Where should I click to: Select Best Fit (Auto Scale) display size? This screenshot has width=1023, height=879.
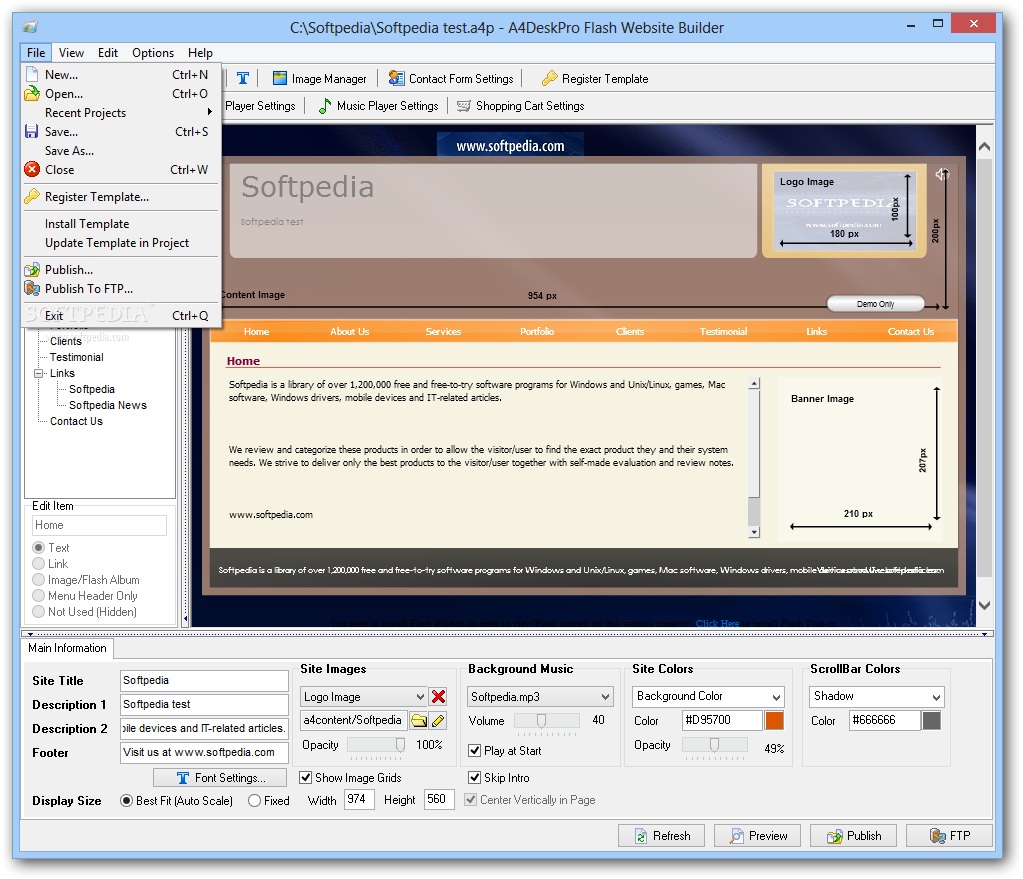pos(127,800)
